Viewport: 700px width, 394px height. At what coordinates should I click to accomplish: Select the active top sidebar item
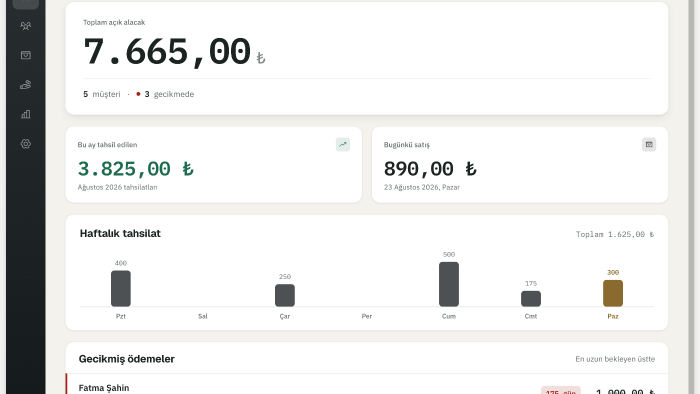click(25, 4)
